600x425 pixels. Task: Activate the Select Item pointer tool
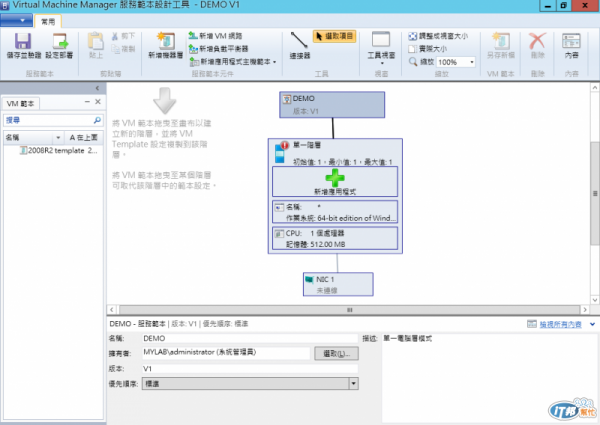(x=335, y=36)
